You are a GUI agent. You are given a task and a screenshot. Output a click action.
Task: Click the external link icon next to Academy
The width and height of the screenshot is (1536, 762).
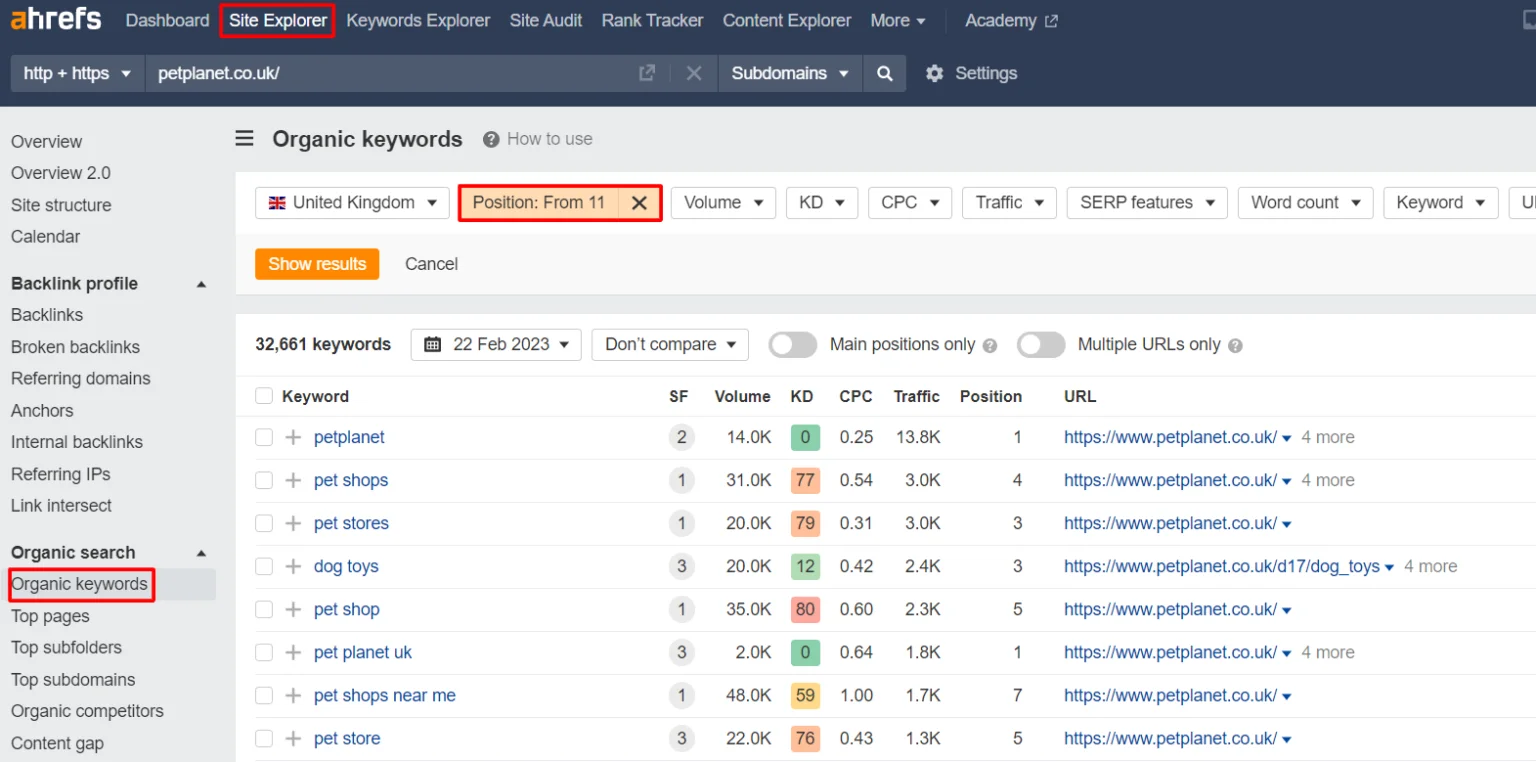(x=1051, y=21)
